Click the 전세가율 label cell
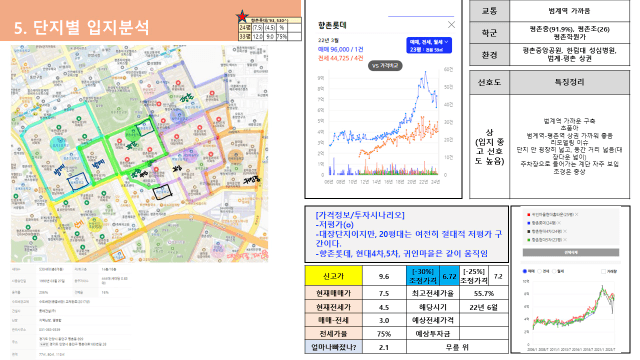This screenshot has height=360, width=640. click(x=333, y=334)
